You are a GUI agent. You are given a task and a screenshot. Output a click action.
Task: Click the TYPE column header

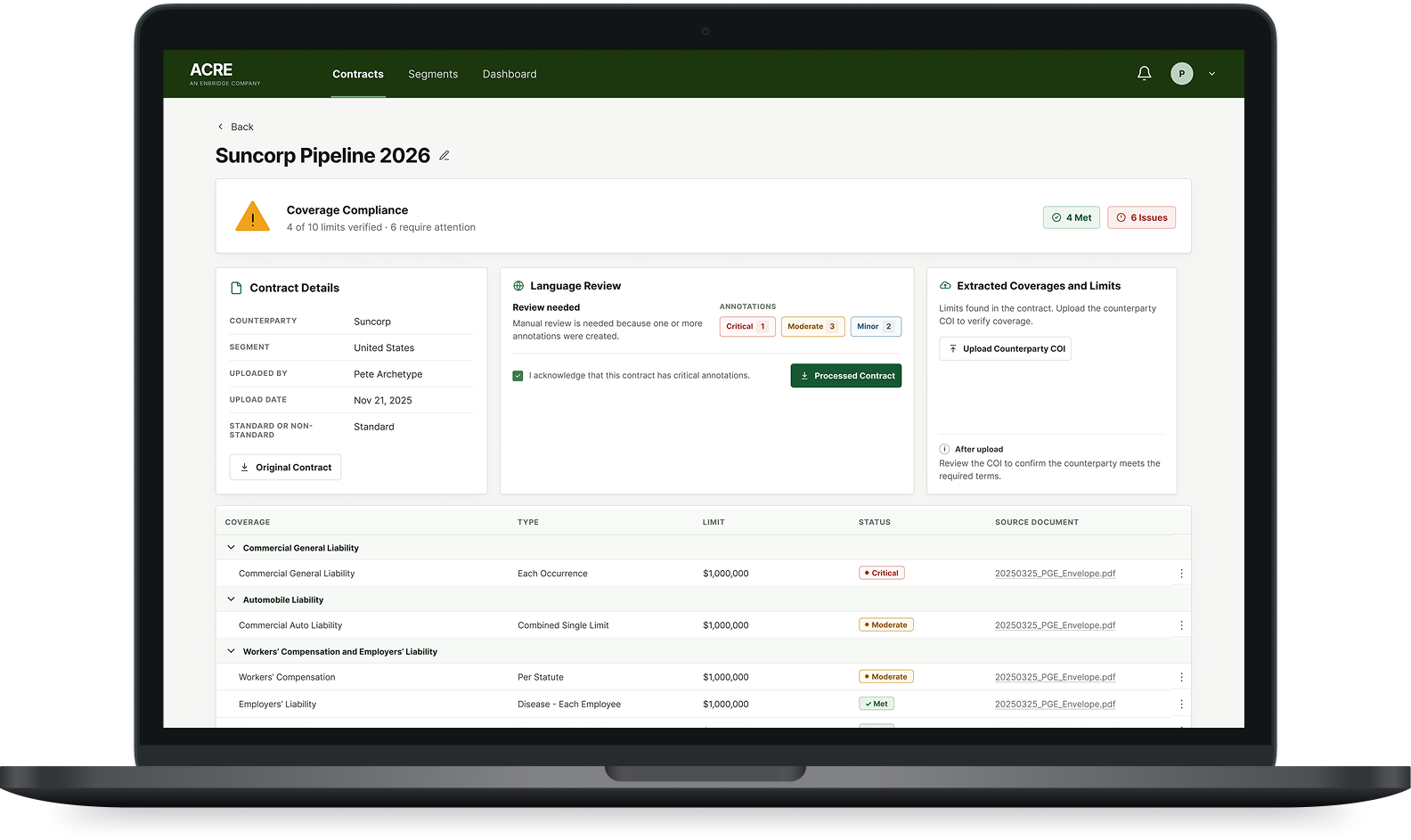click(x=528, y=522)
